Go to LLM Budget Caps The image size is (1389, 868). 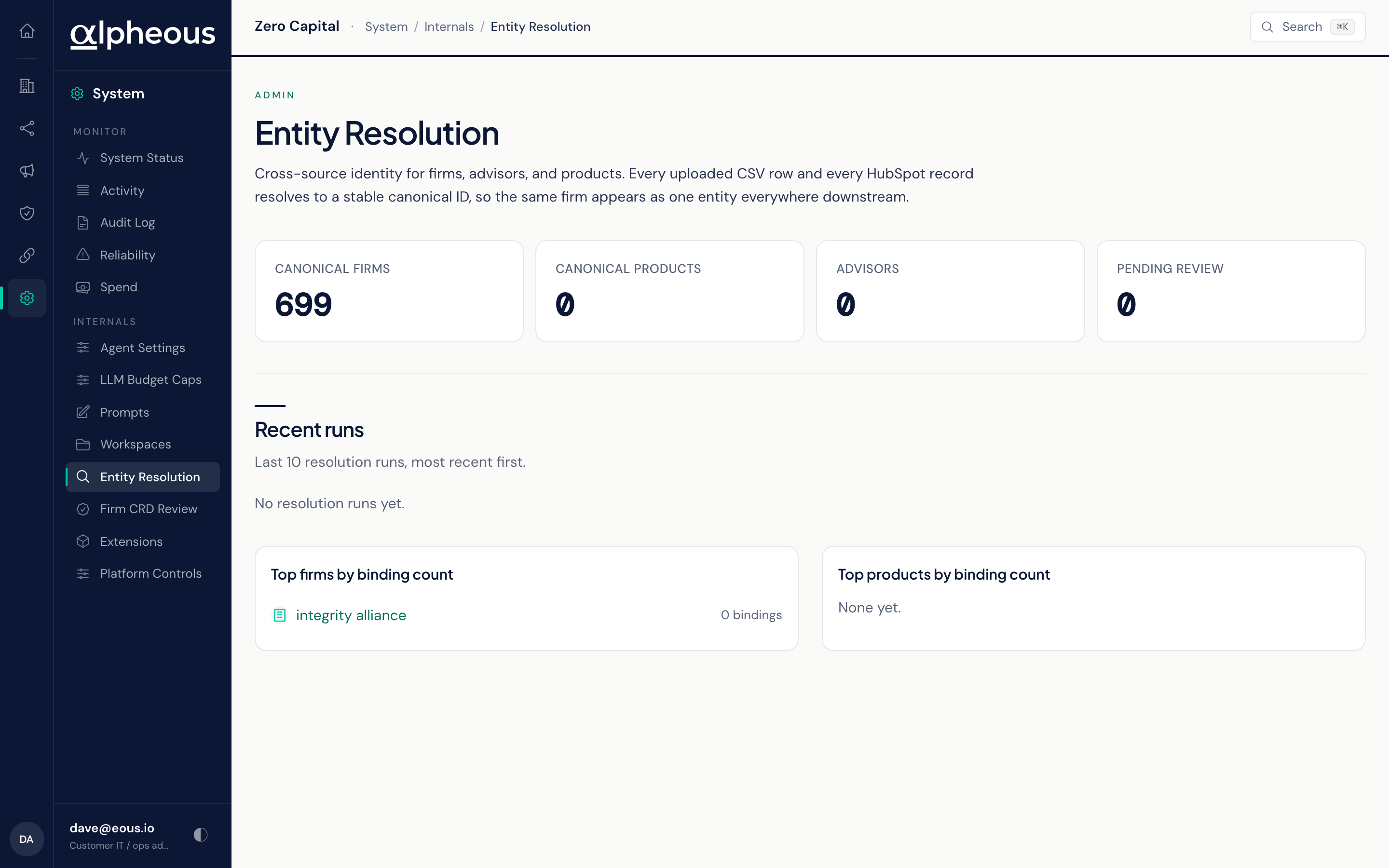click(142, 380)
